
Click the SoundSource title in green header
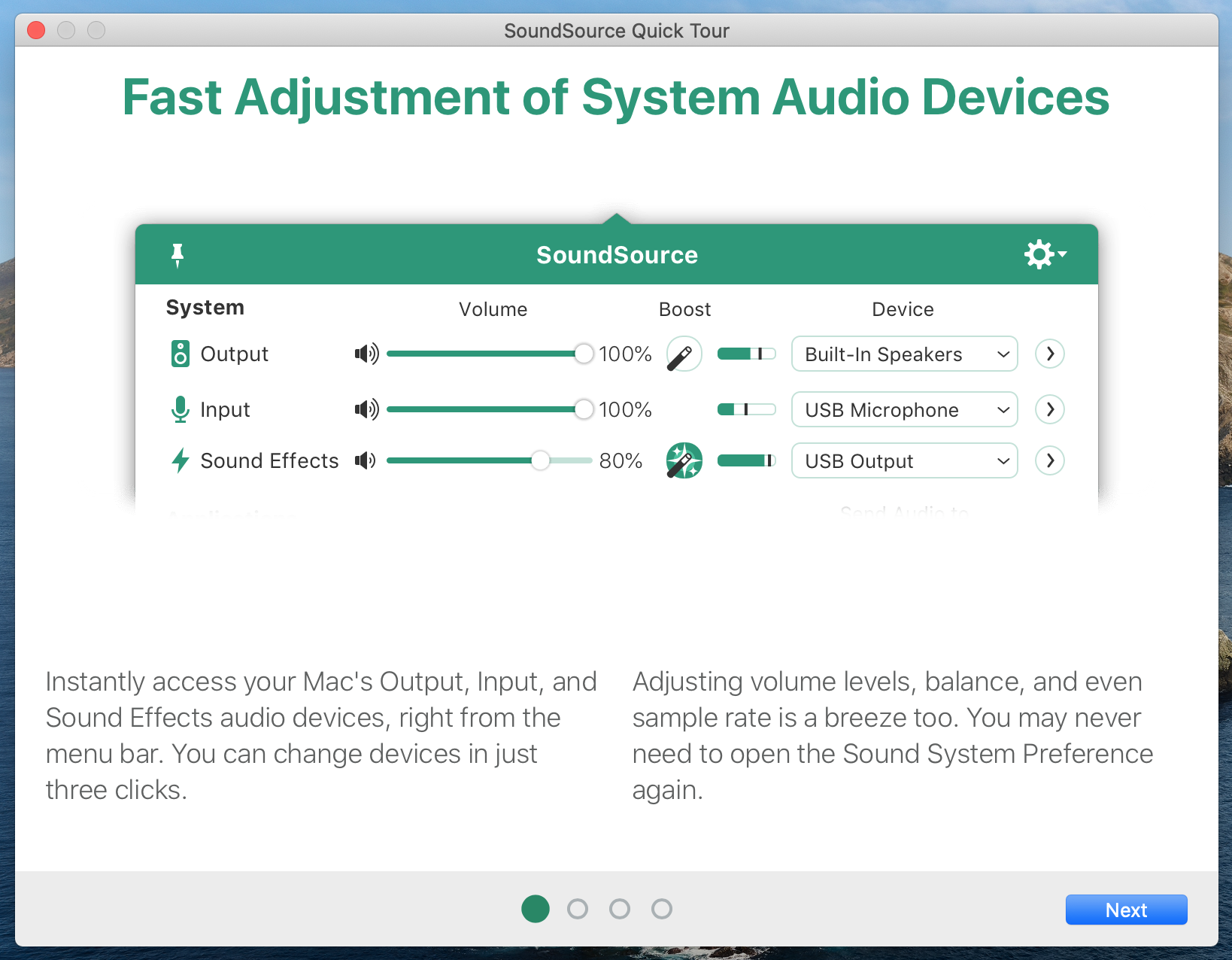point(617,255)
